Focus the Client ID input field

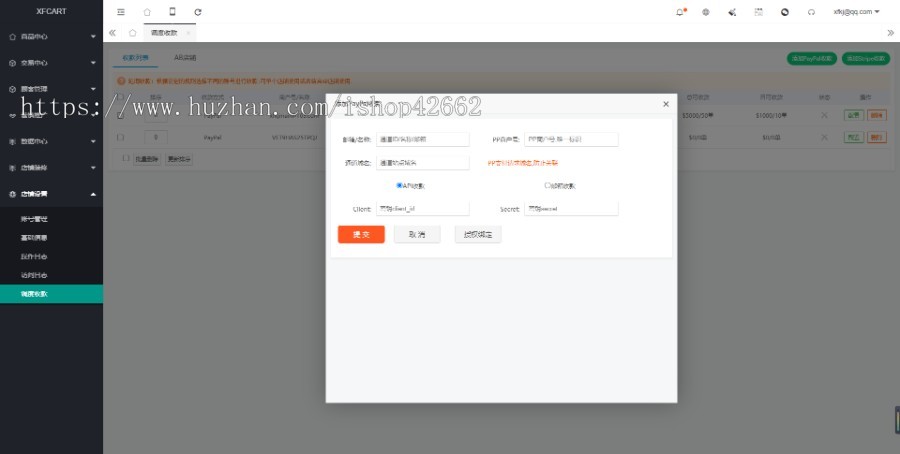[422, 209]
